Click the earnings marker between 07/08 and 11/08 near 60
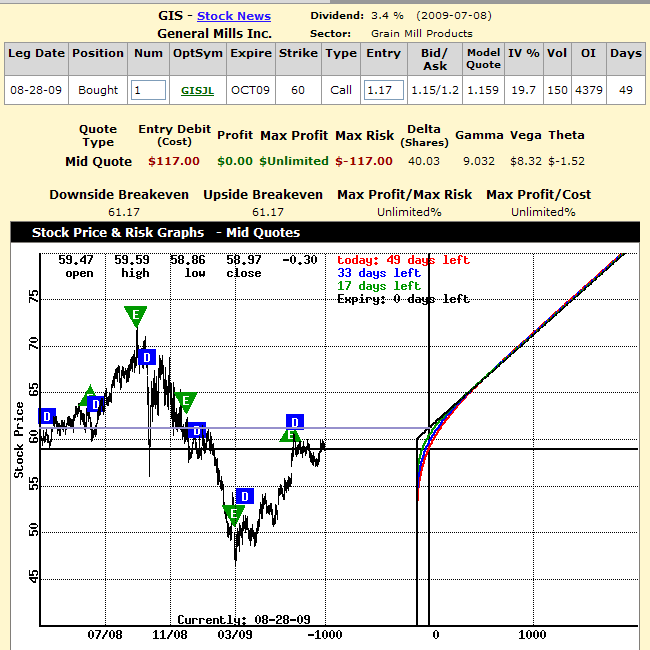This screenshot has height=650, width=650. (185, 402)
